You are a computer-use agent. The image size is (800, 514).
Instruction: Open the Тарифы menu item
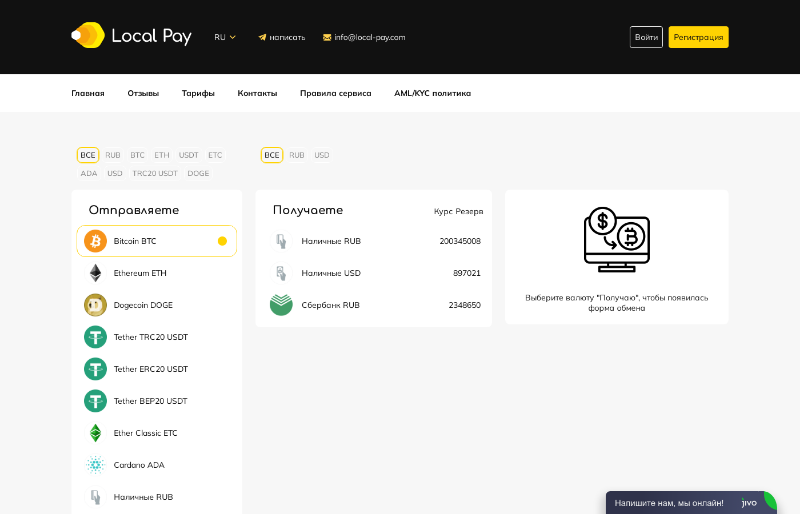click(198, 93)
